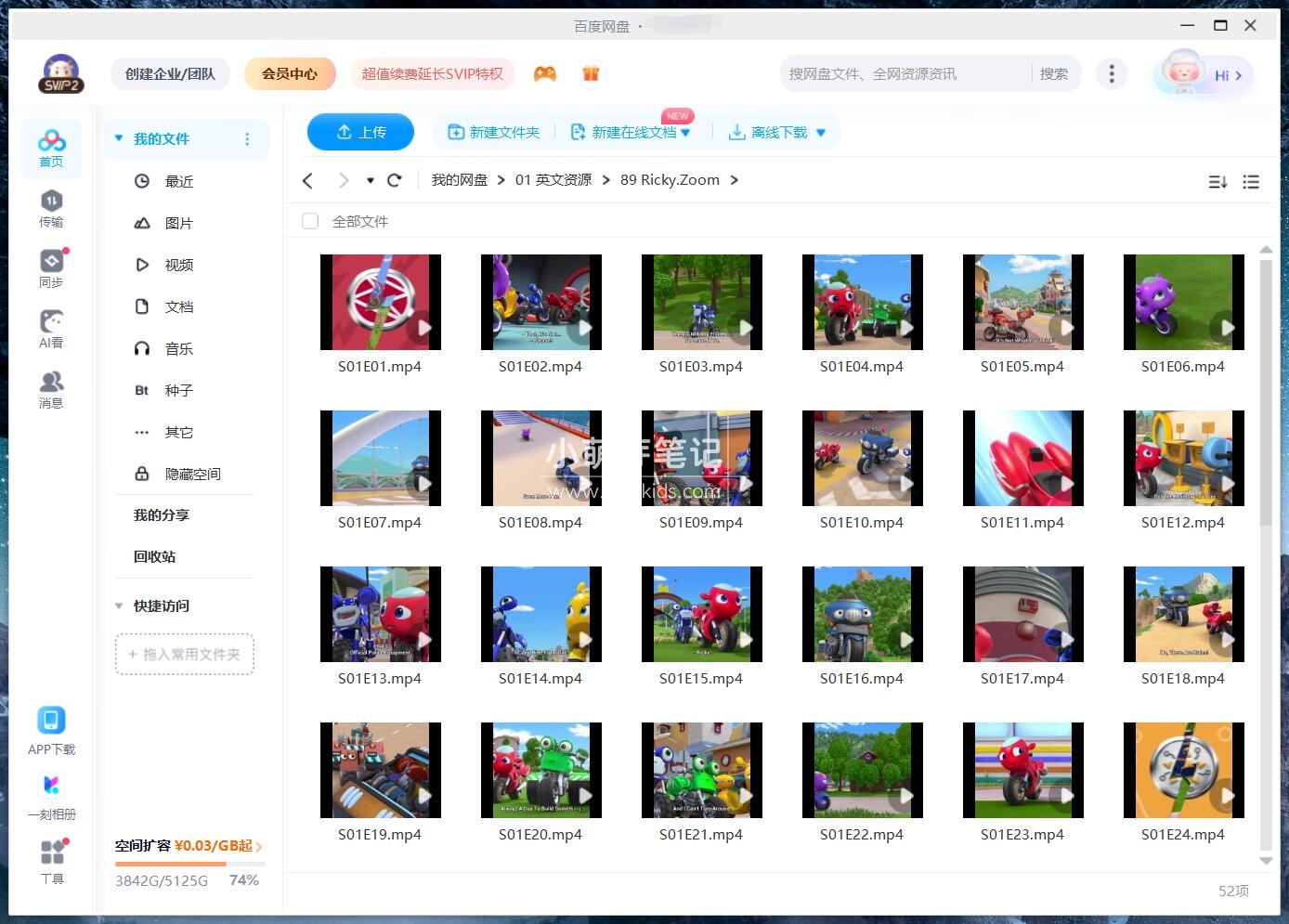Check the 全部文件 select-all checkbox

coord(310,221)
